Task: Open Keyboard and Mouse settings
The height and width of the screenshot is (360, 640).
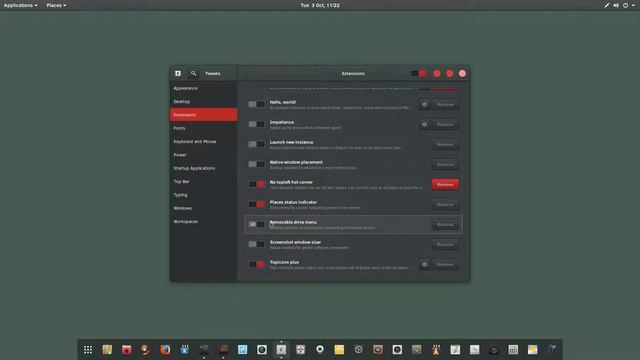Action: 203,142
